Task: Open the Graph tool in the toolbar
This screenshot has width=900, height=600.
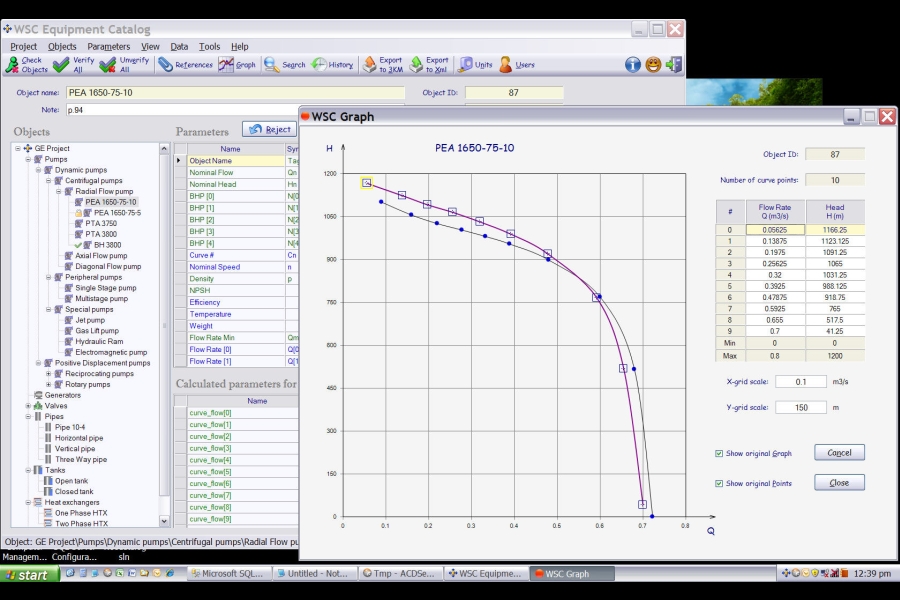Action: click(236, 65)
